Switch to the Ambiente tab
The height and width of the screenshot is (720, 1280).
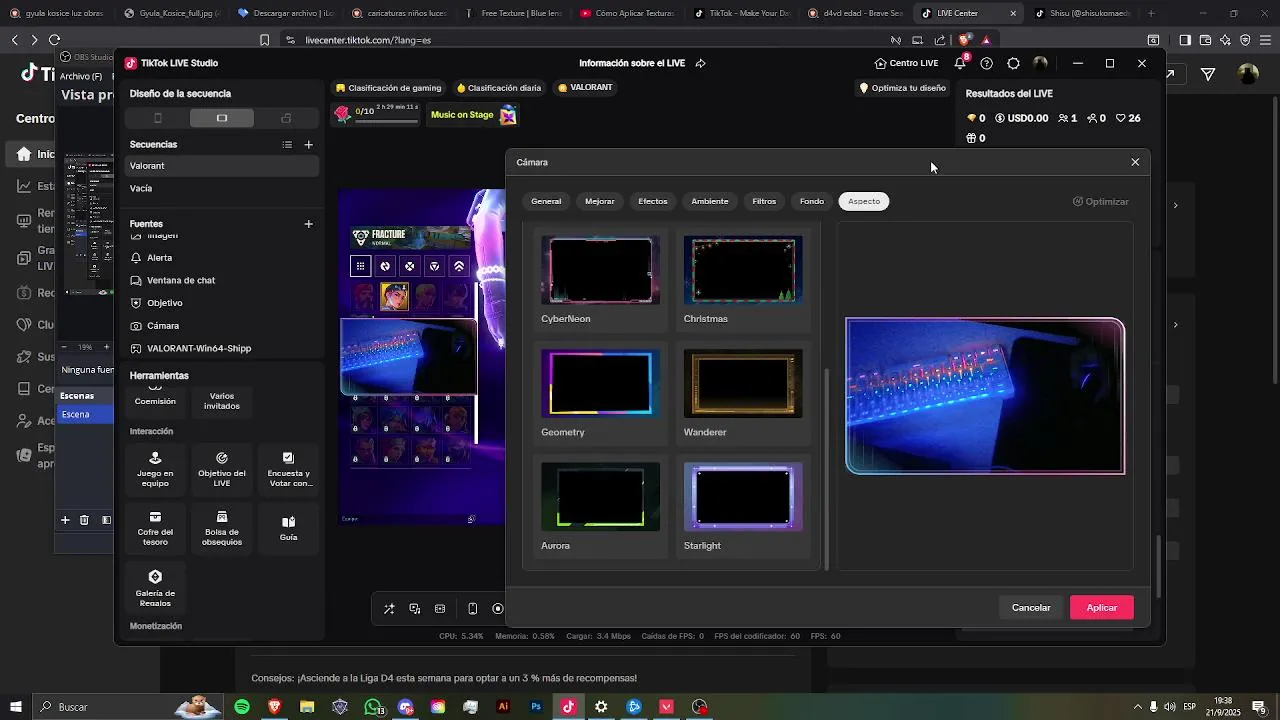(710, 202)
